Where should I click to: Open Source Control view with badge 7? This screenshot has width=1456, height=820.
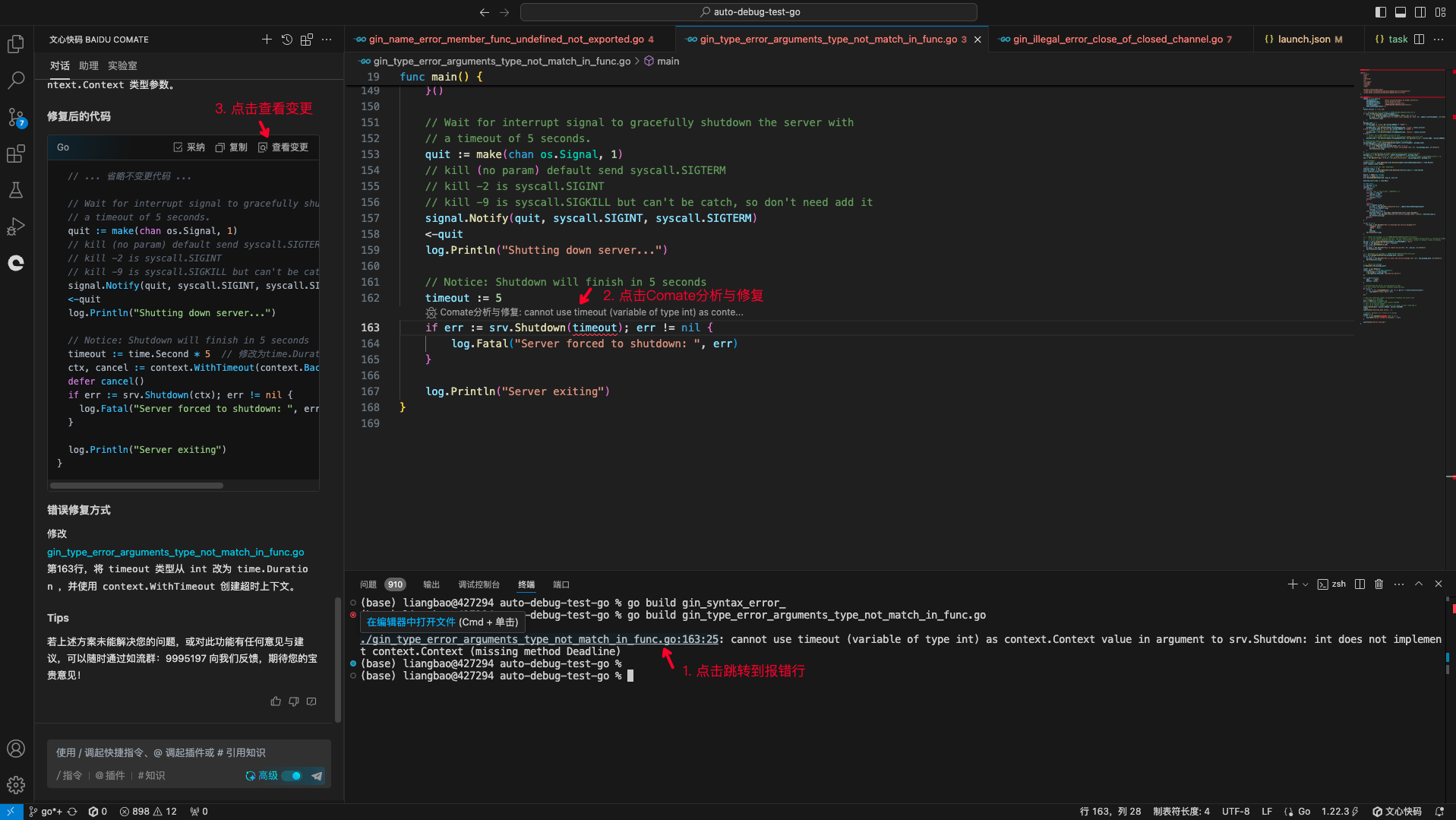click(16, 117)
